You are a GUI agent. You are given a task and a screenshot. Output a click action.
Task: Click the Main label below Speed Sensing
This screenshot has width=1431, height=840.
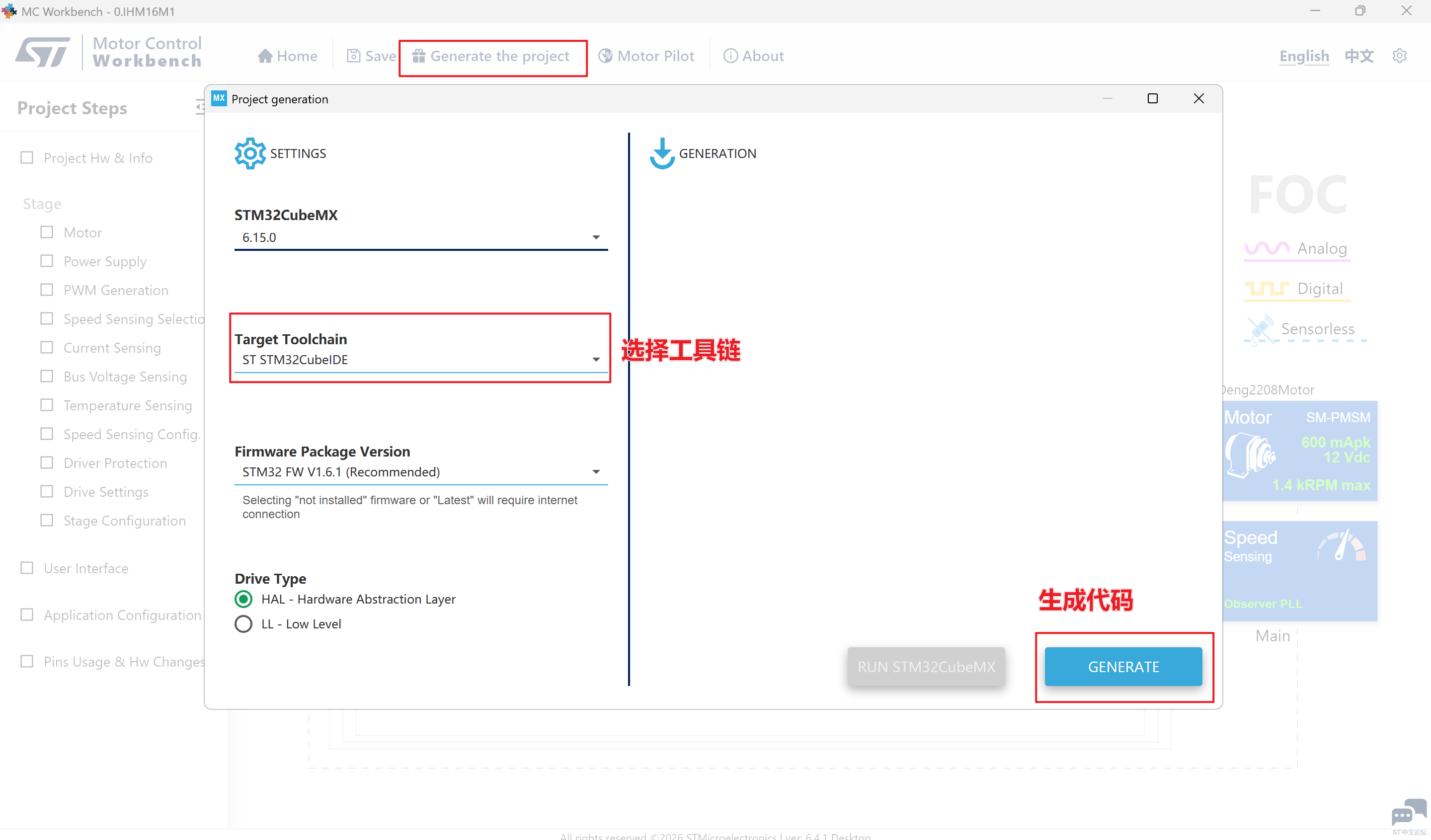click(1272, 636)
